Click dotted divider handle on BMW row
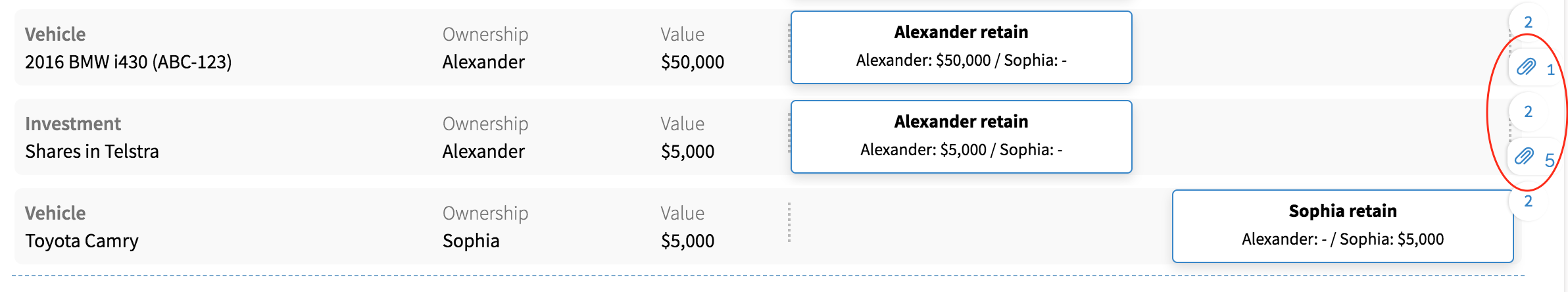 point(789,44)
